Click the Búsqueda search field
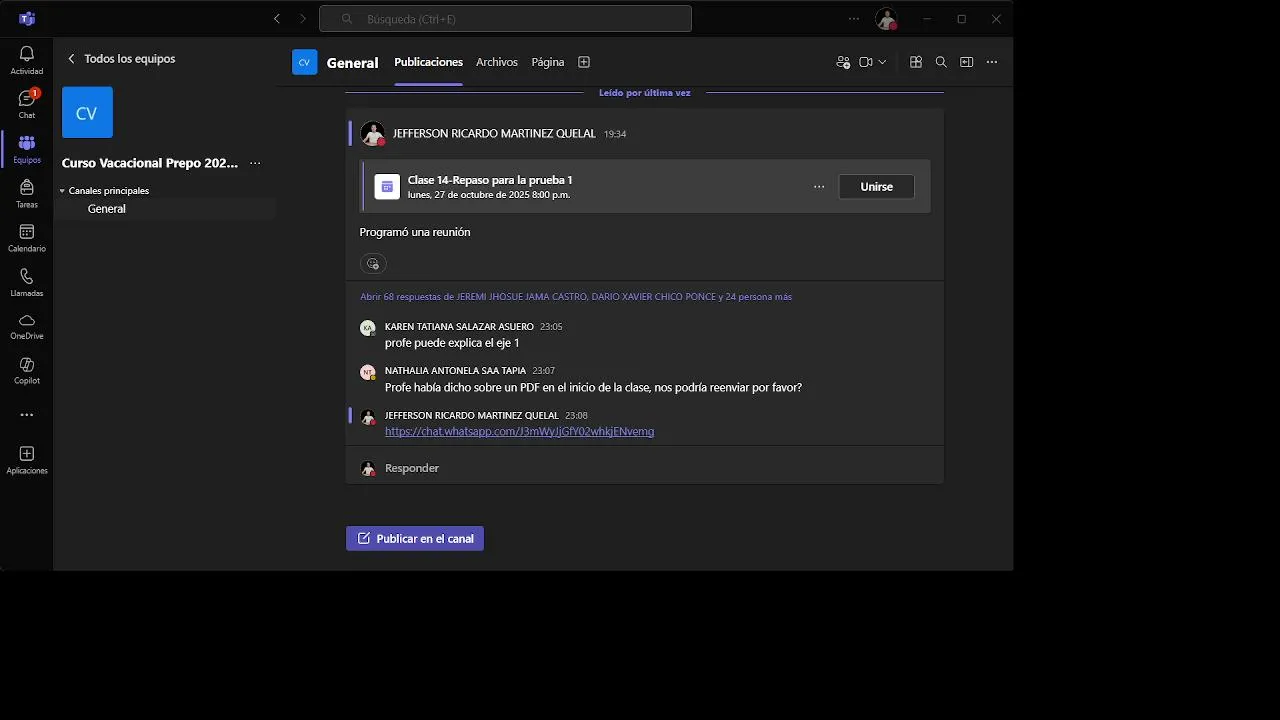The image size is (1280, 720). click(x=505, y=19)
